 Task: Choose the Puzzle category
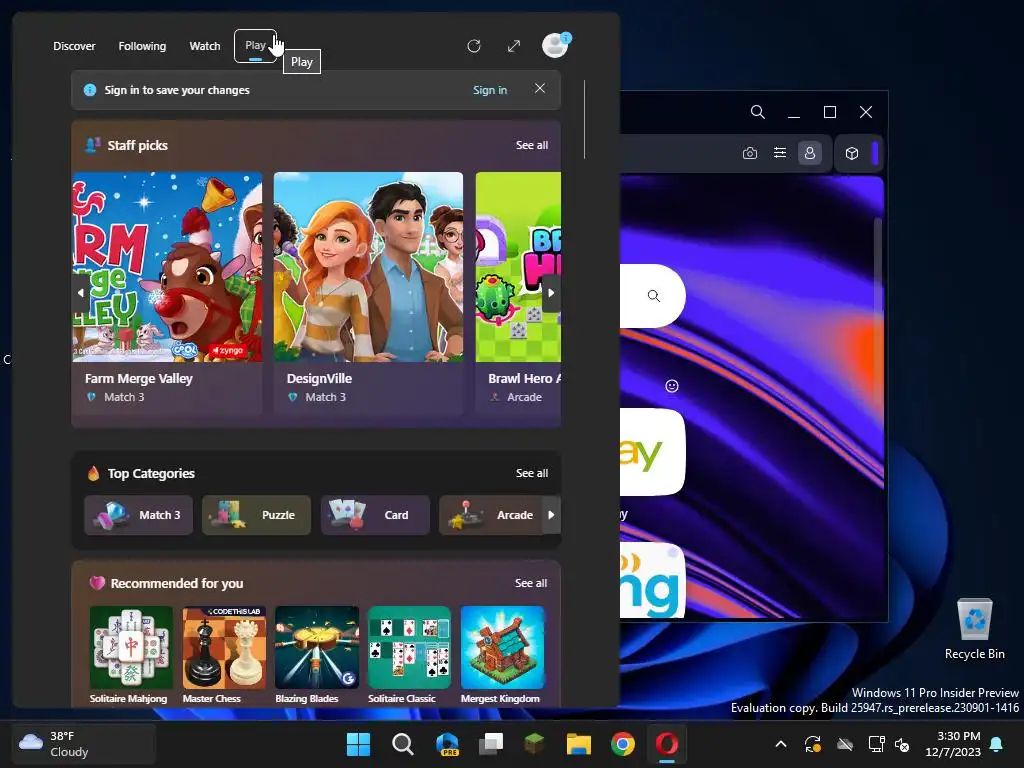click(256, 515)
